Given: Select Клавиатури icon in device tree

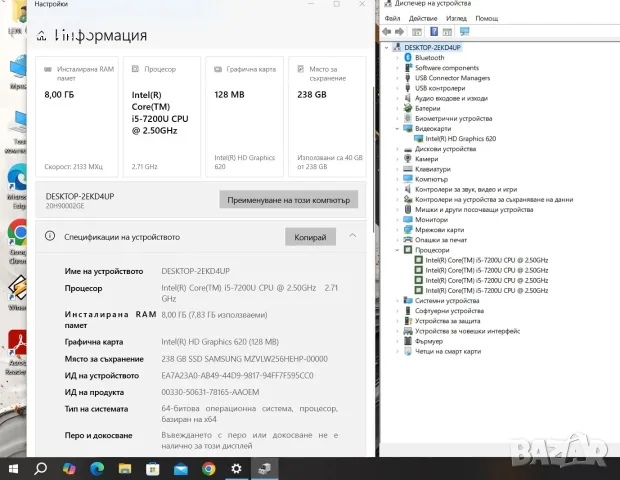Looking at the screenshot, I should pos(408,169).
